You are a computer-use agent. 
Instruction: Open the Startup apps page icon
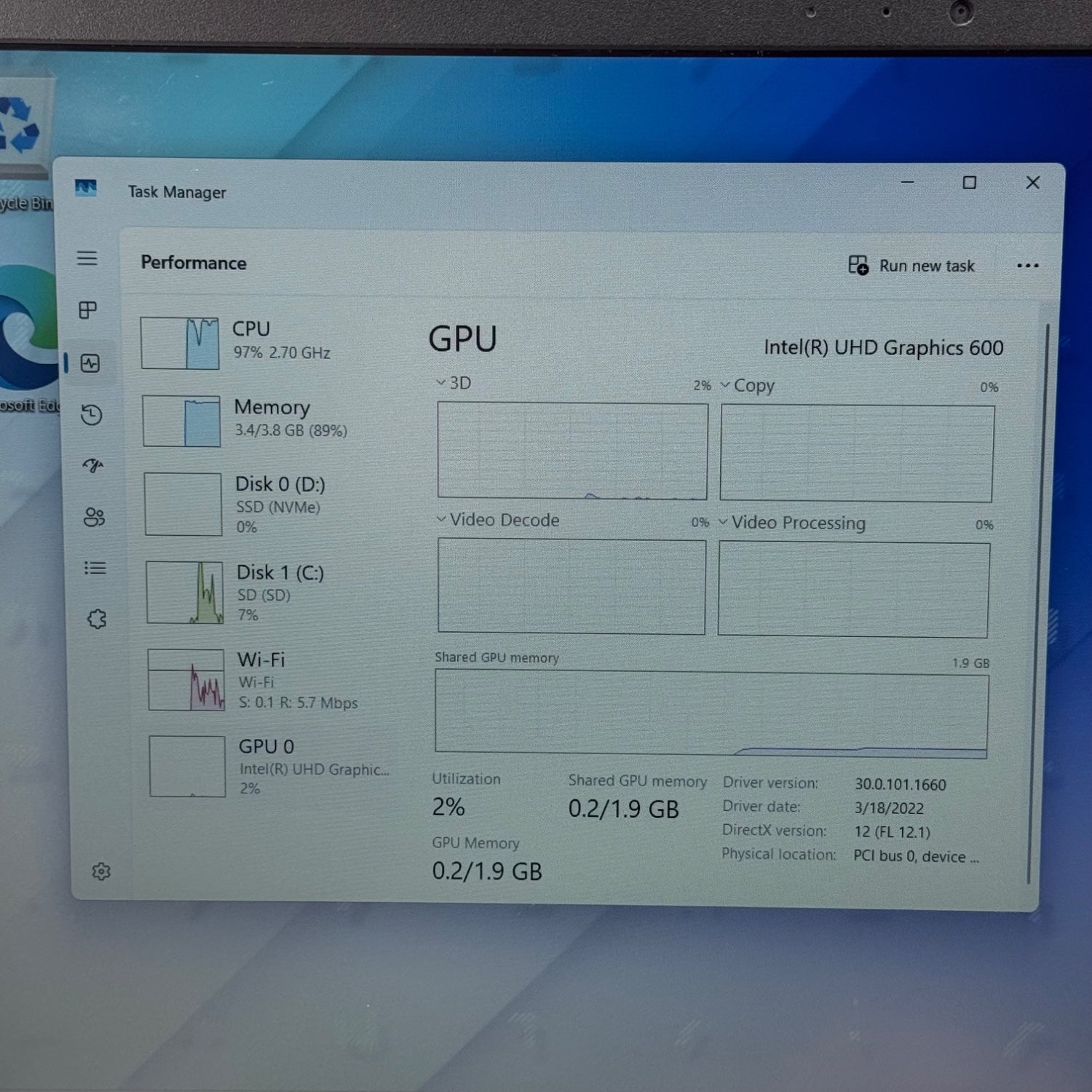click(x=93, y=465)
